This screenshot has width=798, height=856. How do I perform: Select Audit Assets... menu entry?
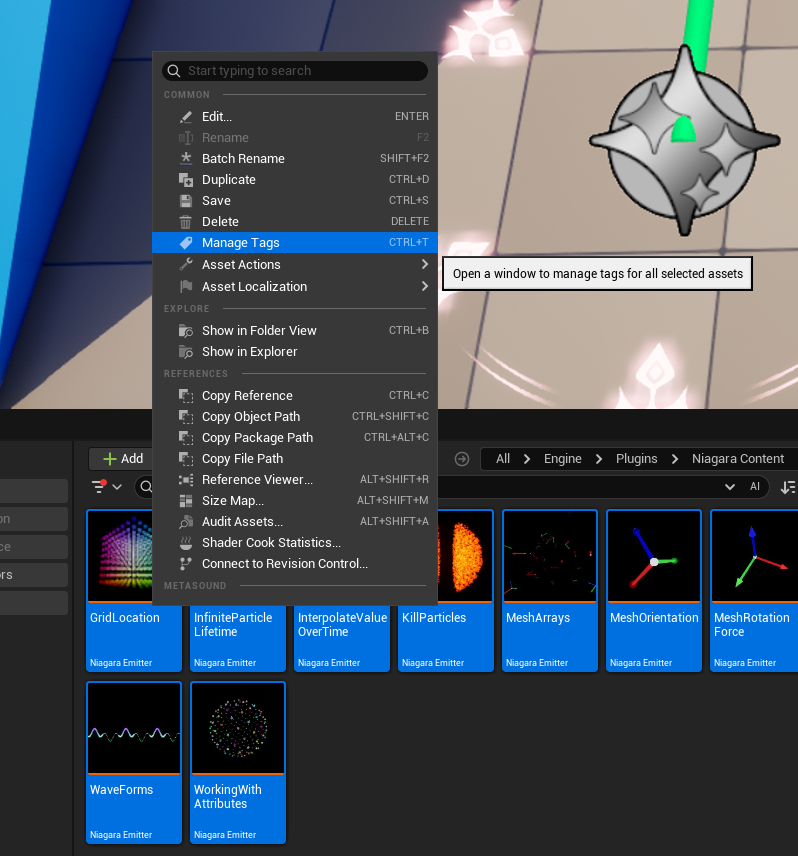coord(295,522)
